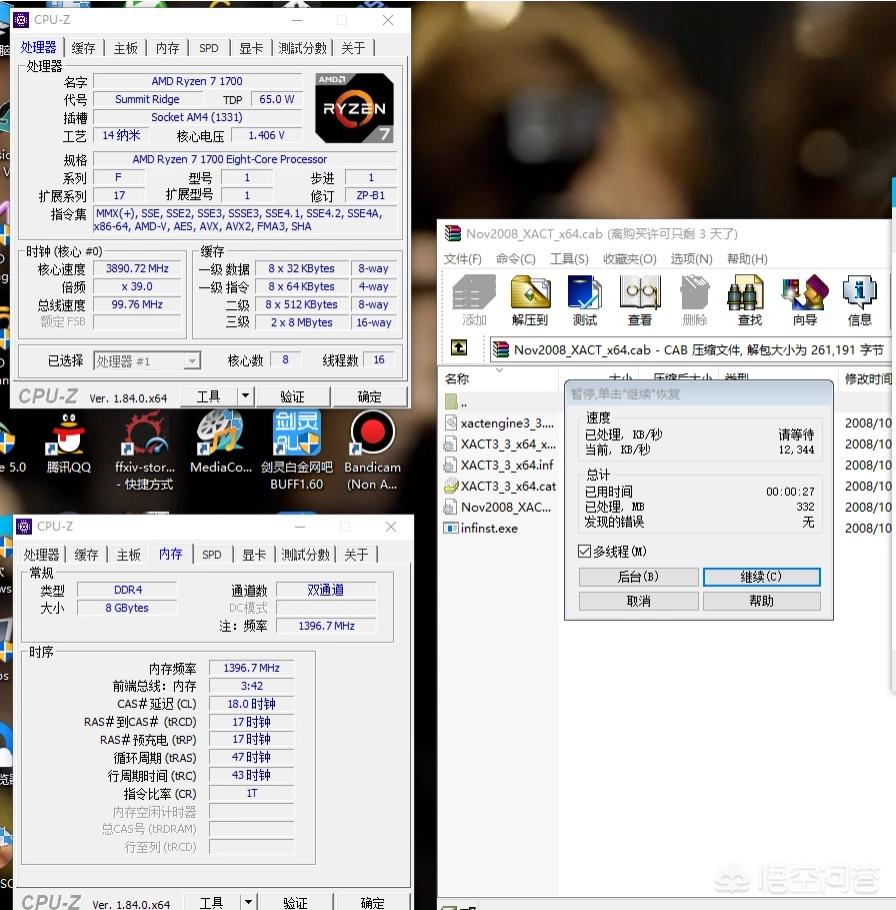This screenshot has width=896, height=910.
Task: Open the 腾讯QQ desktop shortcut
Action: [68, 442]
